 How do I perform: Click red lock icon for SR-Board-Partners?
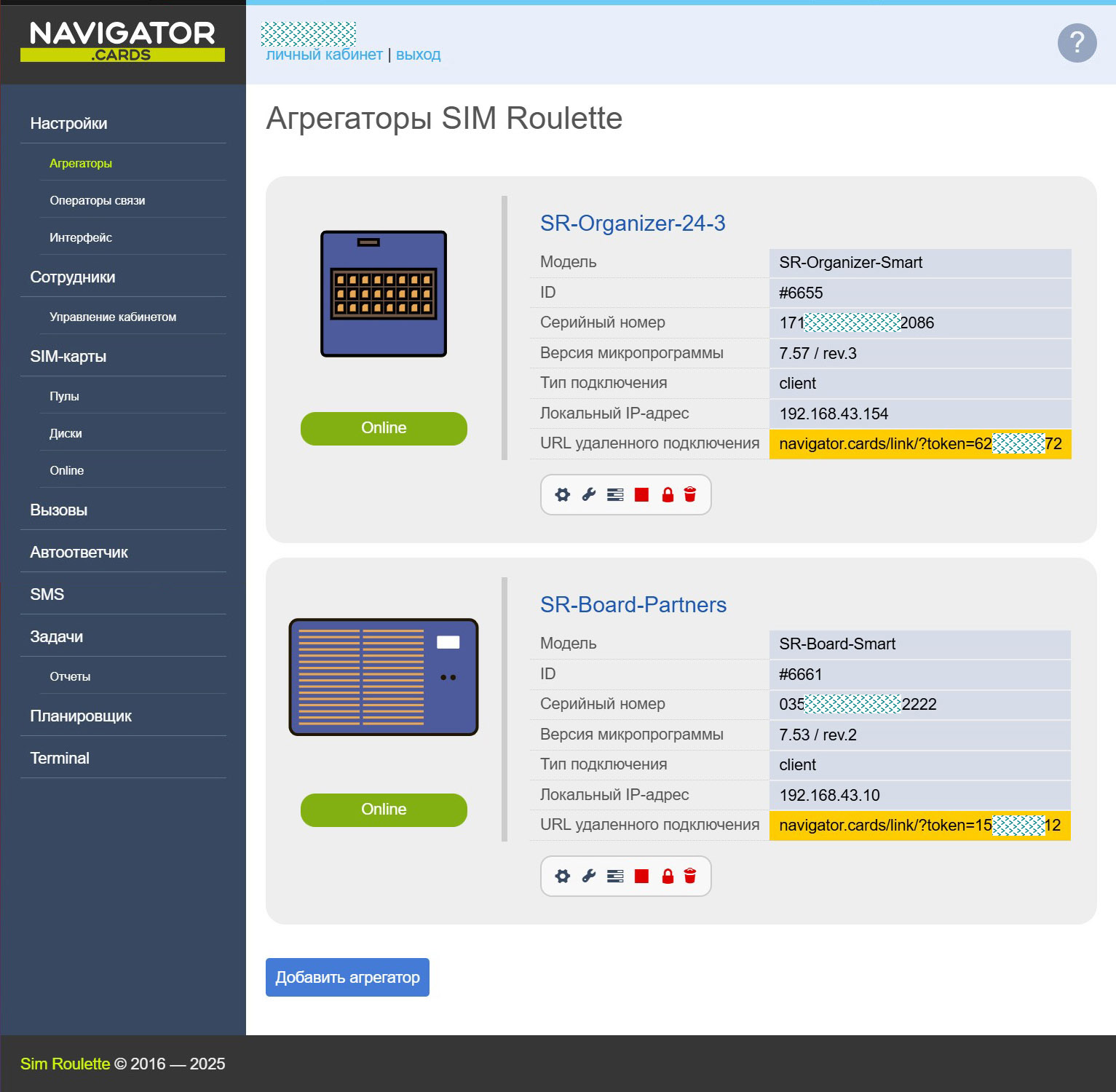668,877
